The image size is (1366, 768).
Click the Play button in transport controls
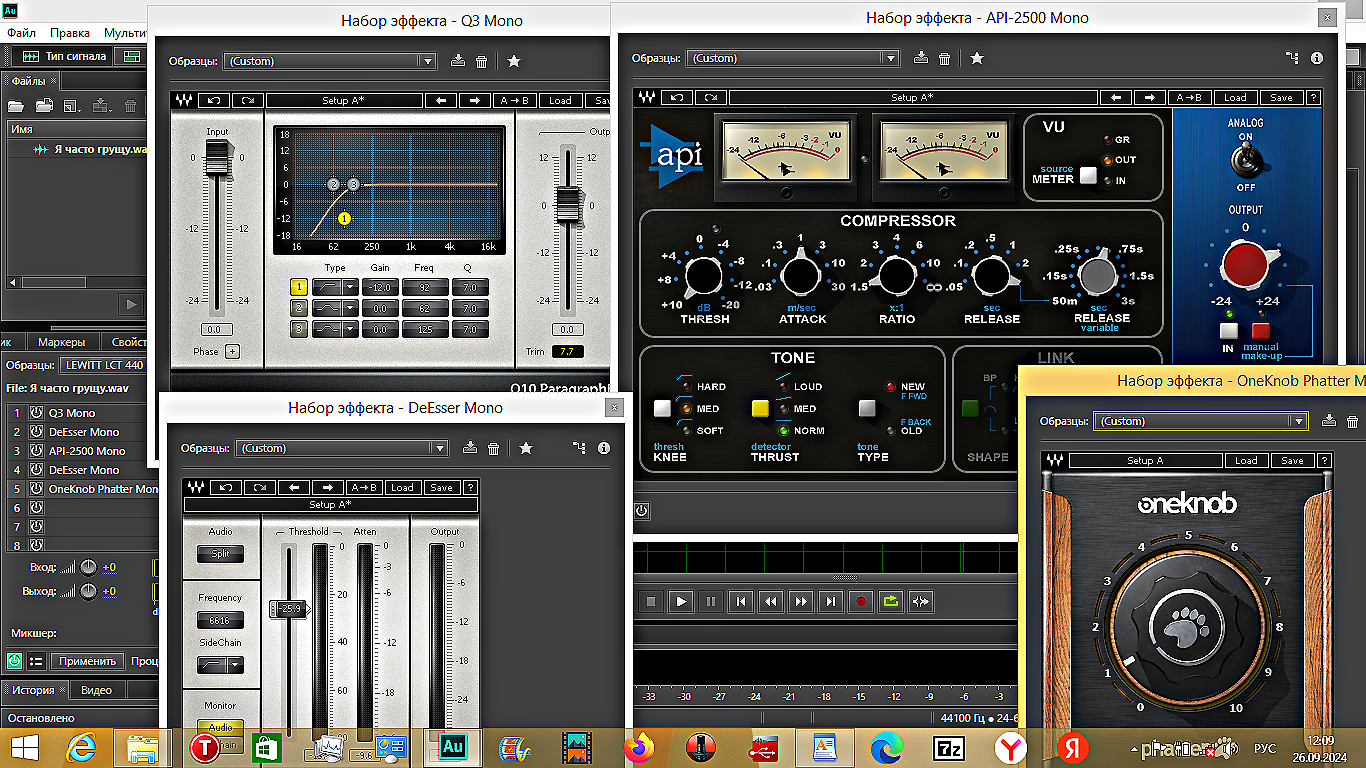coord(681,601)
